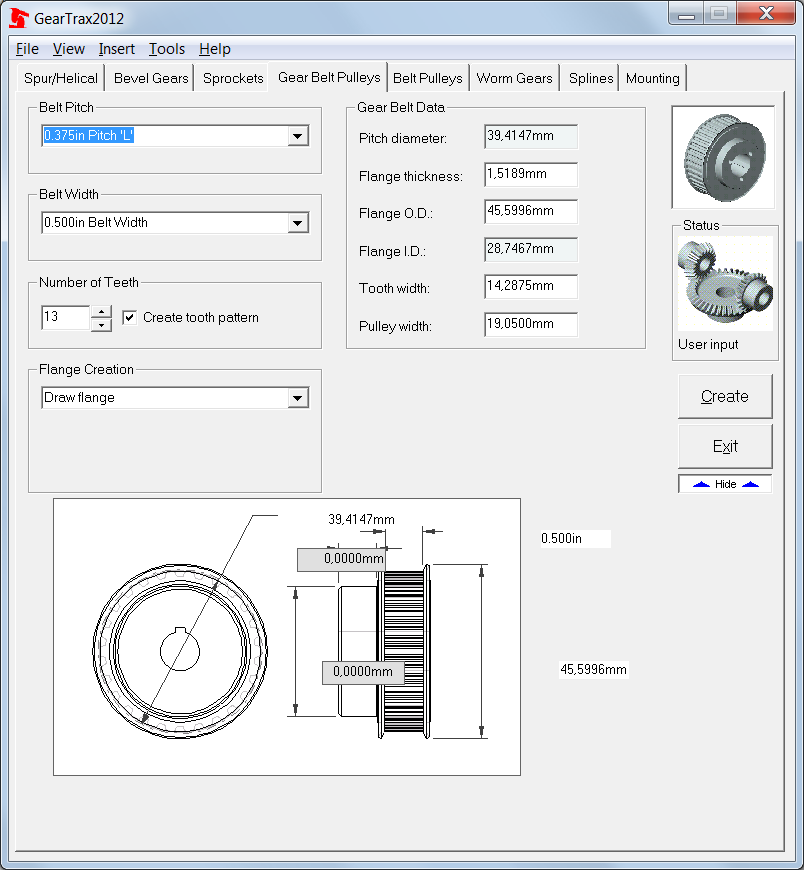Click the 39,4147mm label above the drawing

pyautogui.click(x=361, y=519)
